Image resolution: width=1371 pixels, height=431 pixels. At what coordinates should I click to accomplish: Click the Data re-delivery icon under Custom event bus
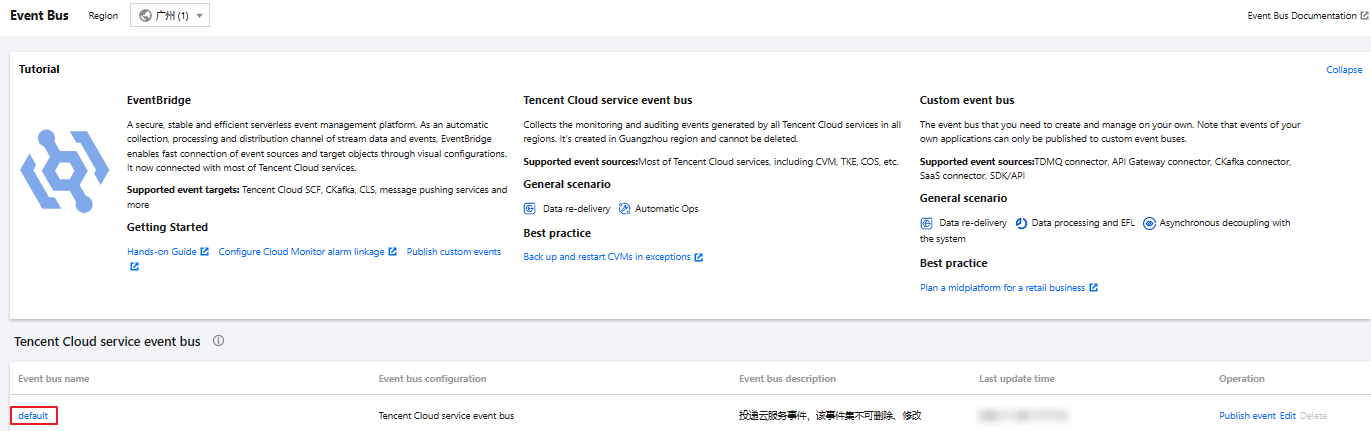pyautogui.click(x=927, y=223)
